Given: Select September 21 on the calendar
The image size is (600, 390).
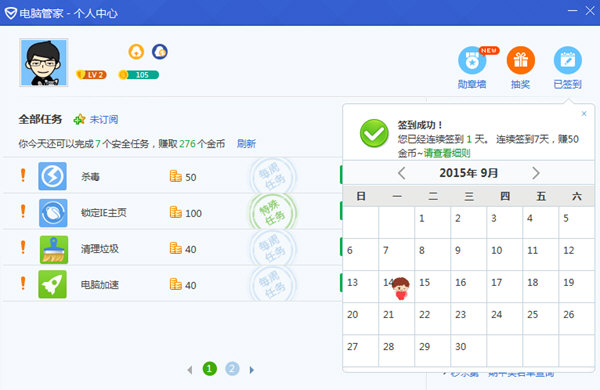Looking at the screenshot, I should tap(396, 319).
